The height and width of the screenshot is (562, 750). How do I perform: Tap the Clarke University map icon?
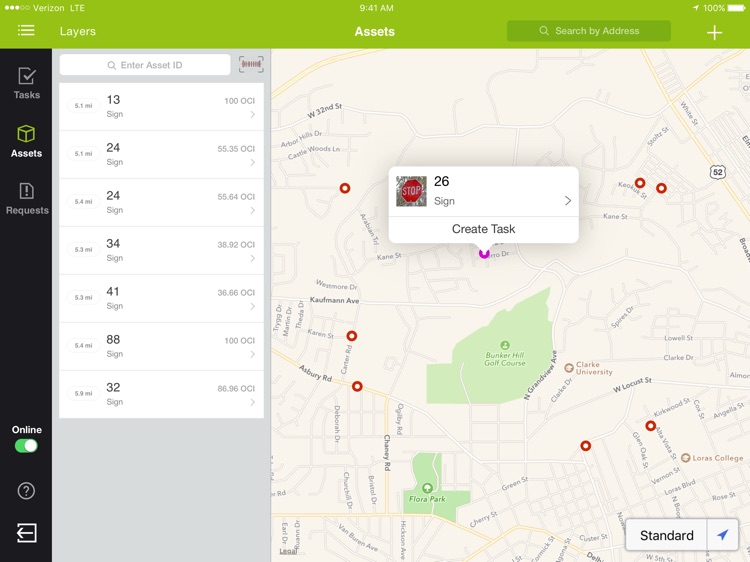(x=569, y=368)
